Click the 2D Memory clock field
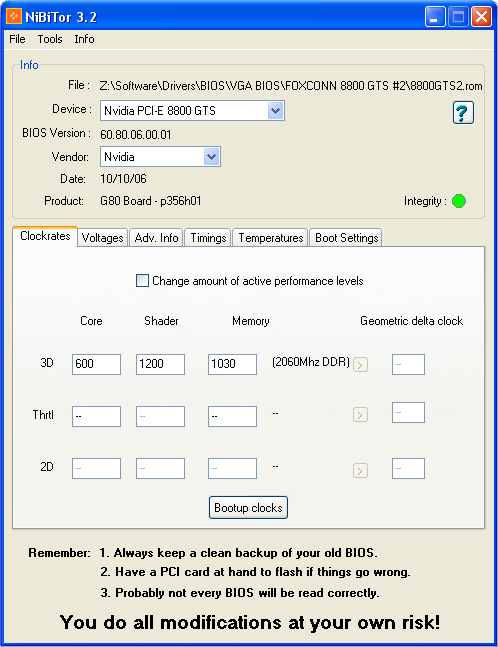The height and width of the screenshot is (647, 498). (x=232, y=468)
